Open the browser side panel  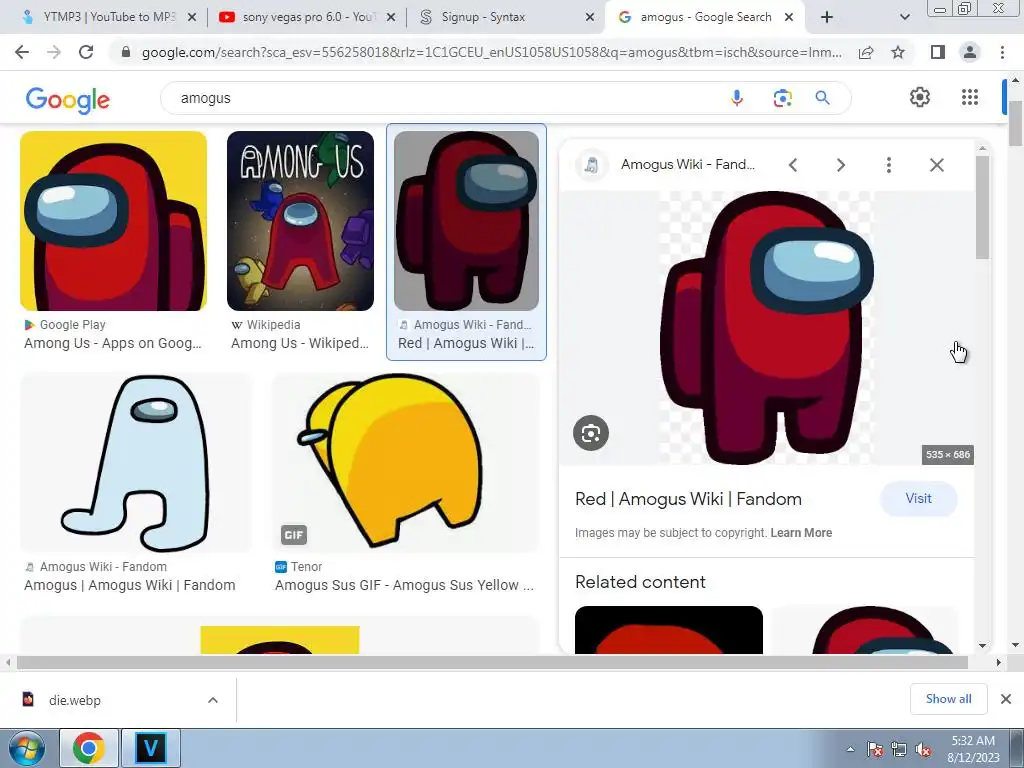coord(938,52)
